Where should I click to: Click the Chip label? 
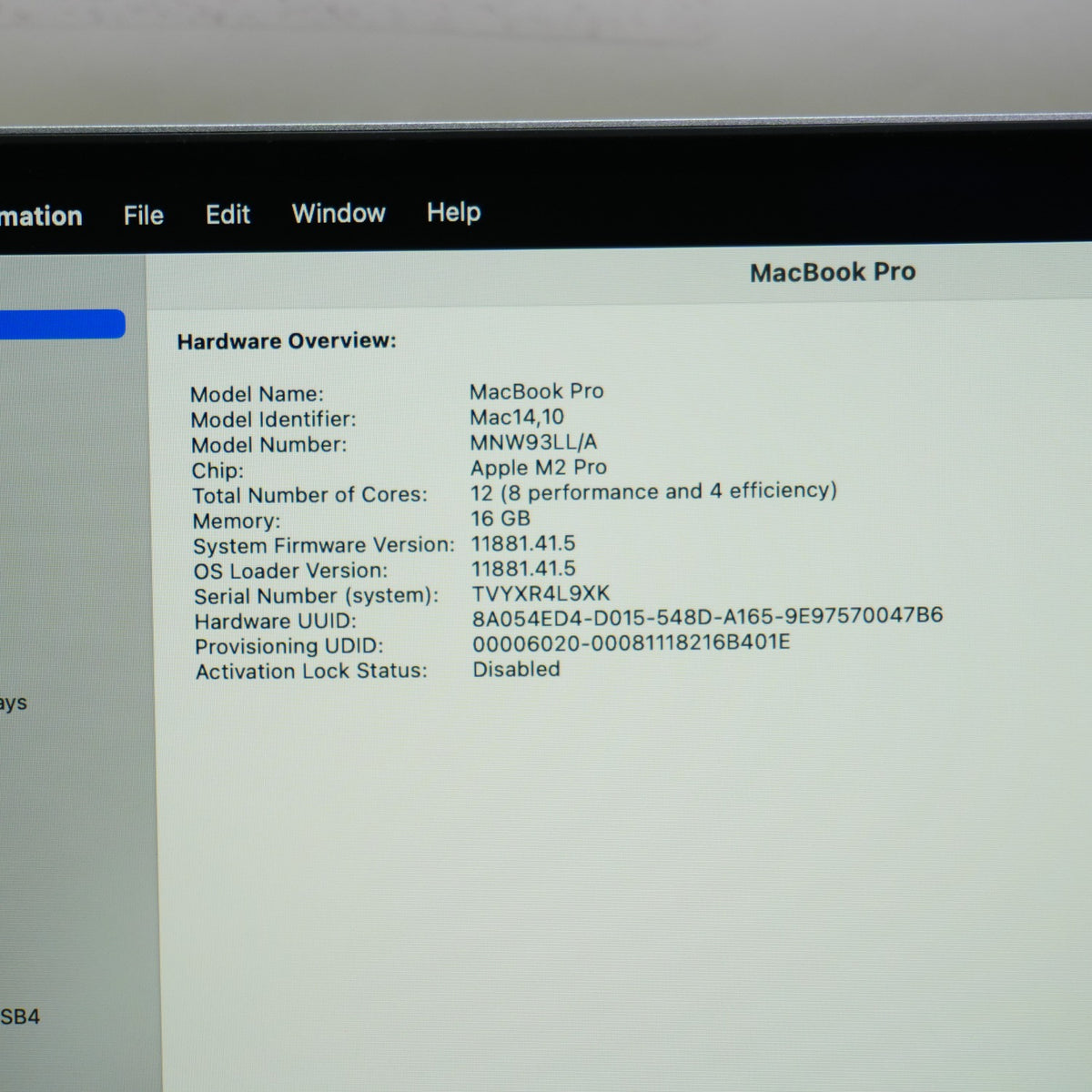pos(217,470)
